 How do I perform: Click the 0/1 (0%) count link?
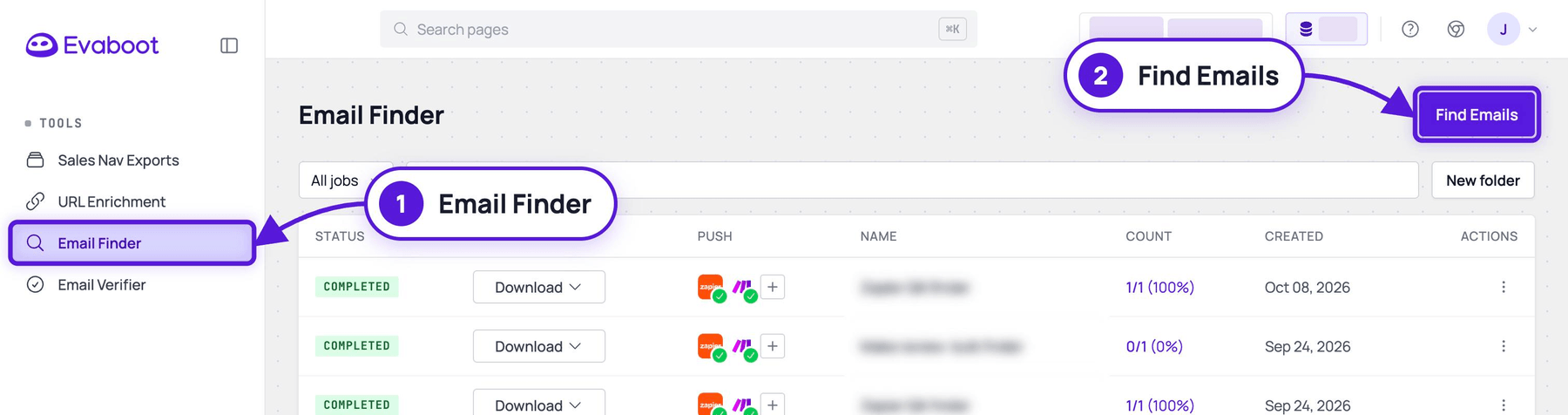pos(1154,346)
